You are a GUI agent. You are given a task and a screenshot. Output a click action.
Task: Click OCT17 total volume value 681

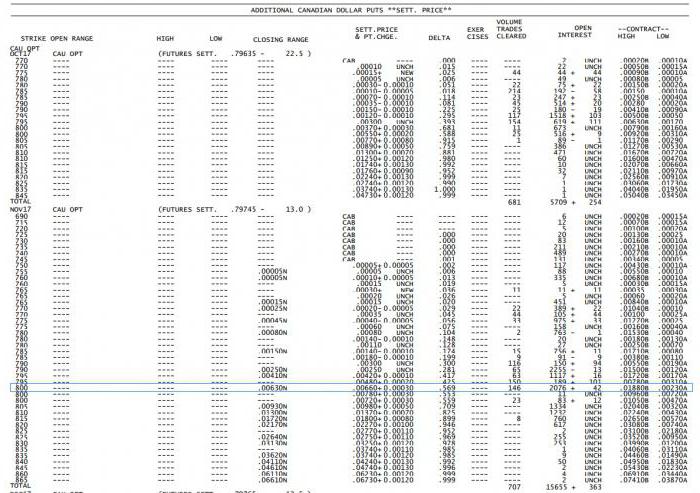coord(516,201)
